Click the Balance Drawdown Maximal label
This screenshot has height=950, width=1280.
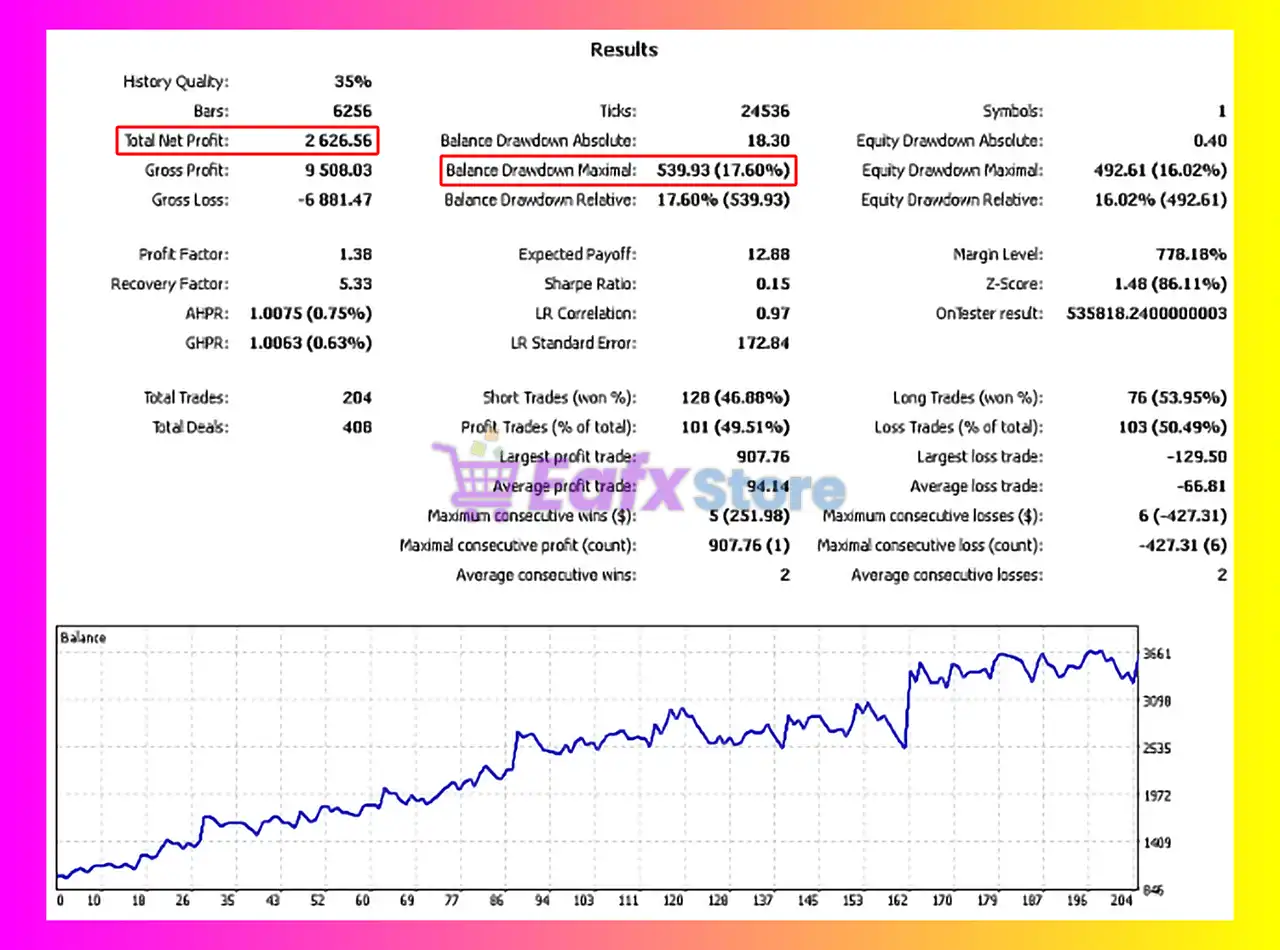point(540,171)
